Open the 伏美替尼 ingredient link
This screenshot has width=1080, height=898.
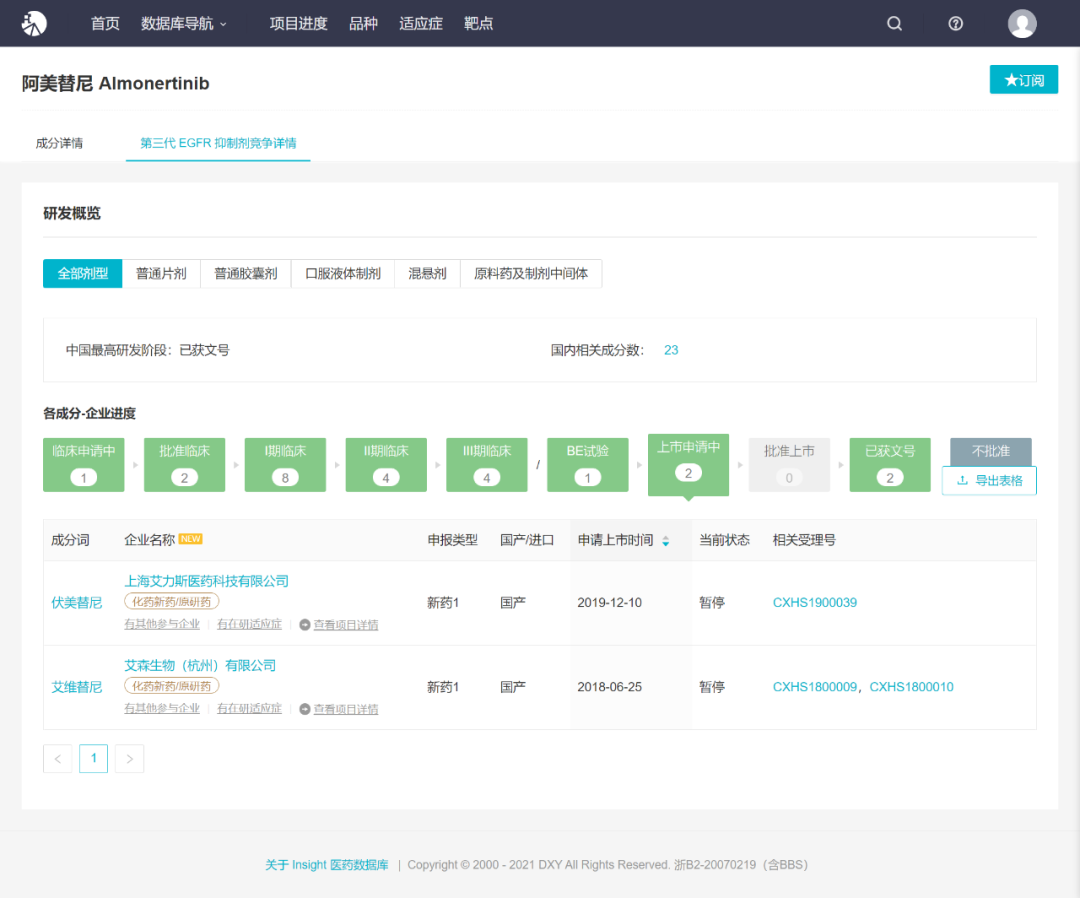pos(76,603)
